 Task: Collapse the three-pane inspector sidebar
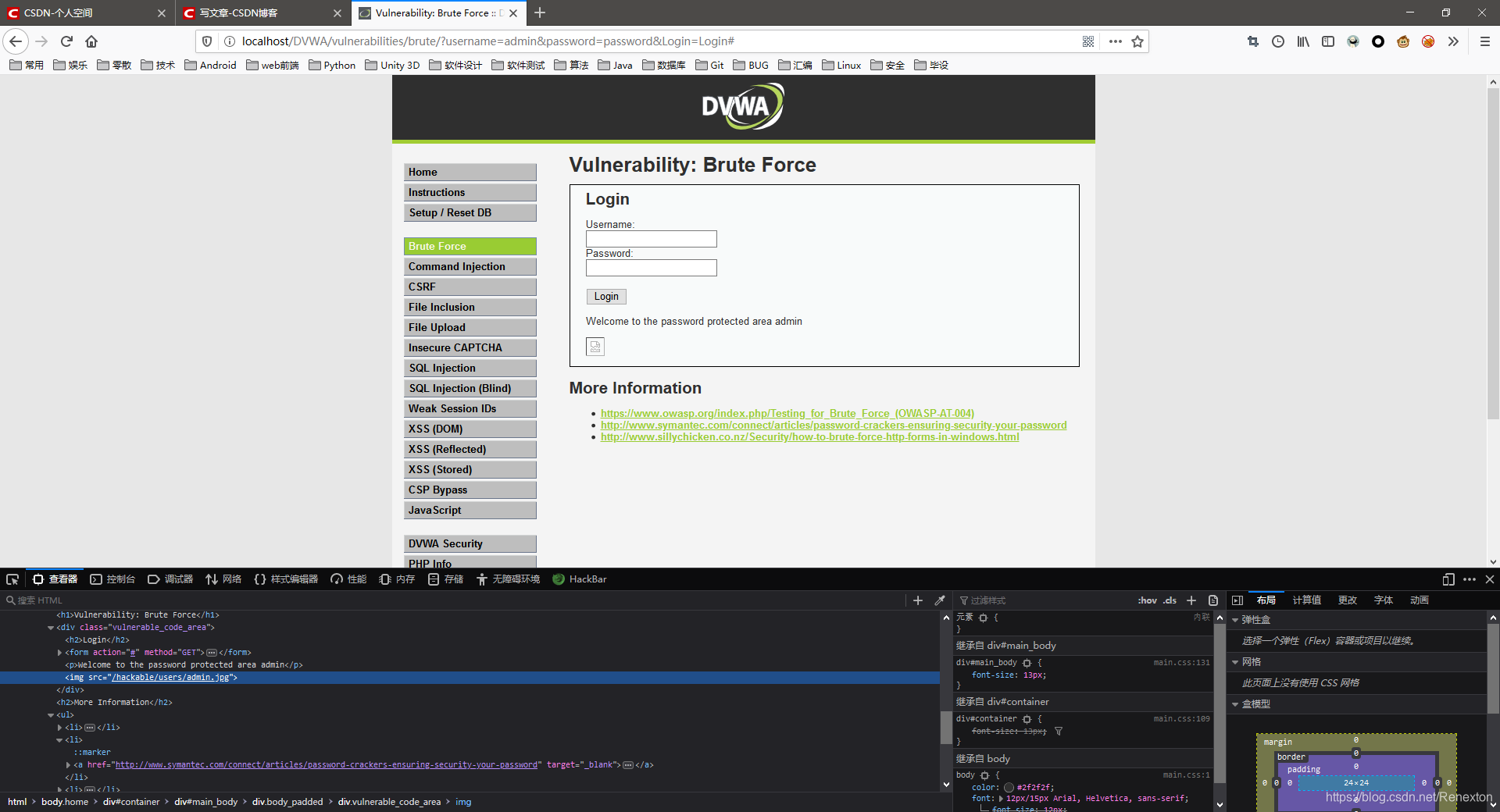pyautogui.click(x=1237, y=600)
